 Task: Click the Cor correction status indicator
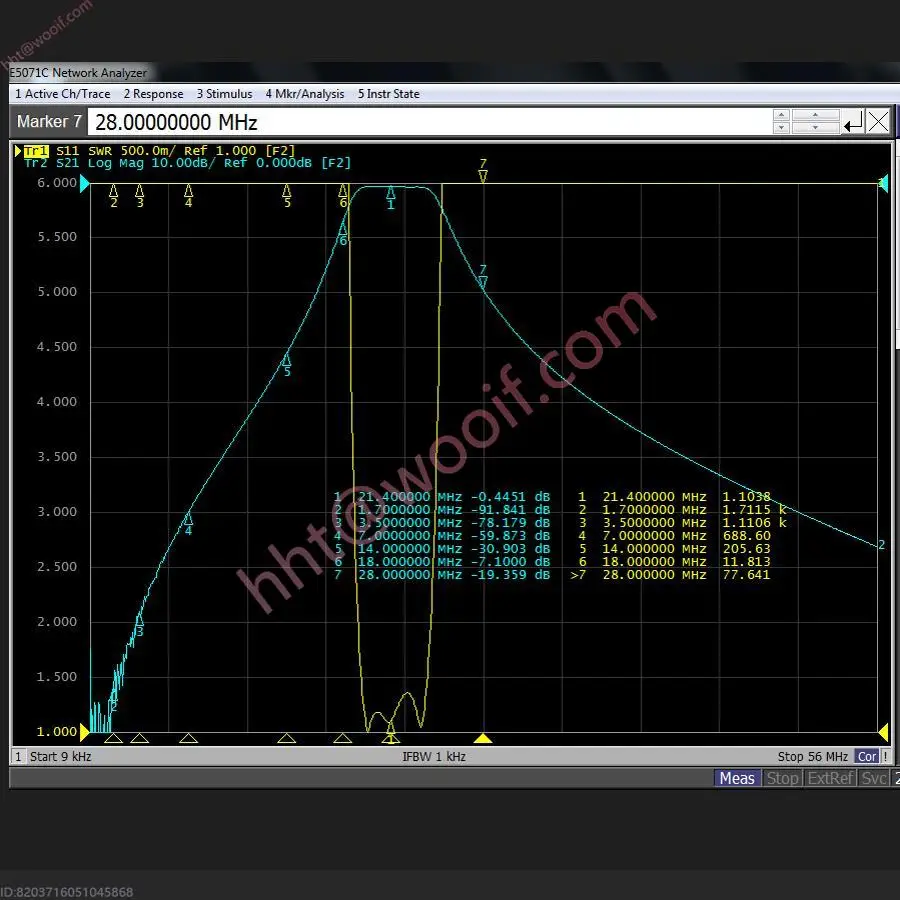tap(867, 756)
